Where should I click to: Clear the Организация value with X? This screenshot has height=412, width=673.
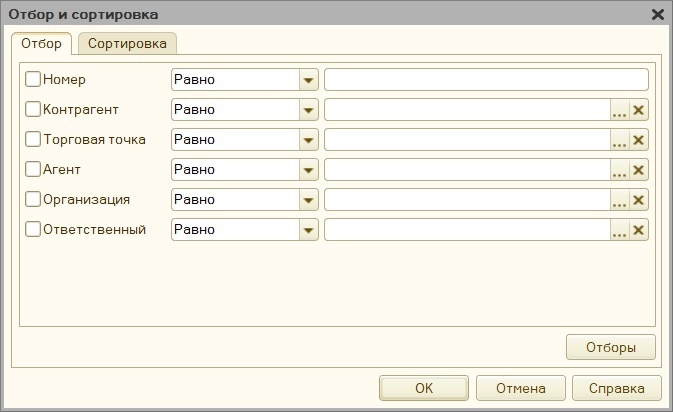coord(639,200)
